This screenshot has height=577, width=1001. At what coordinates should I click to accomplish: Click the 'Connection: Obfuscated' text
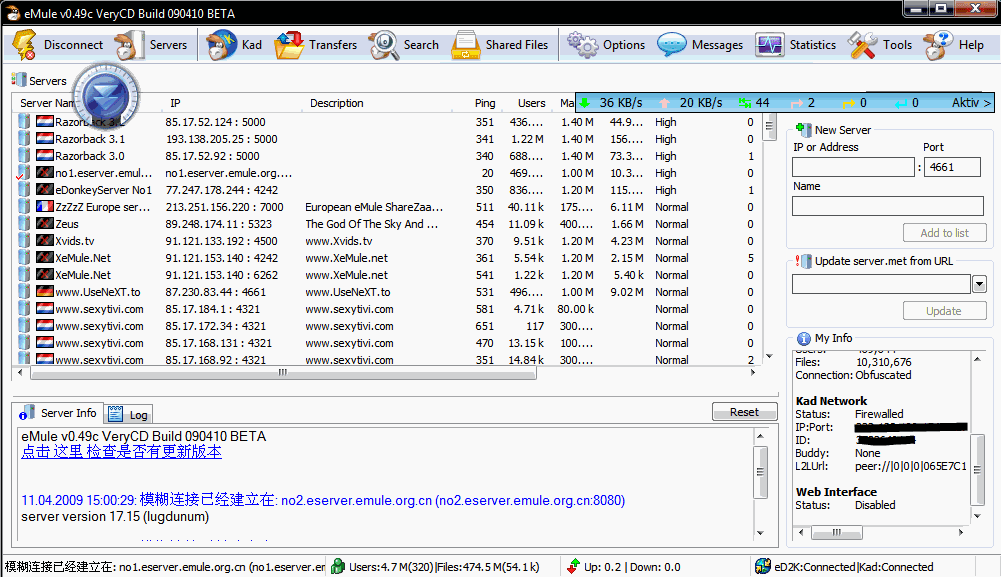tap(853, 375)
